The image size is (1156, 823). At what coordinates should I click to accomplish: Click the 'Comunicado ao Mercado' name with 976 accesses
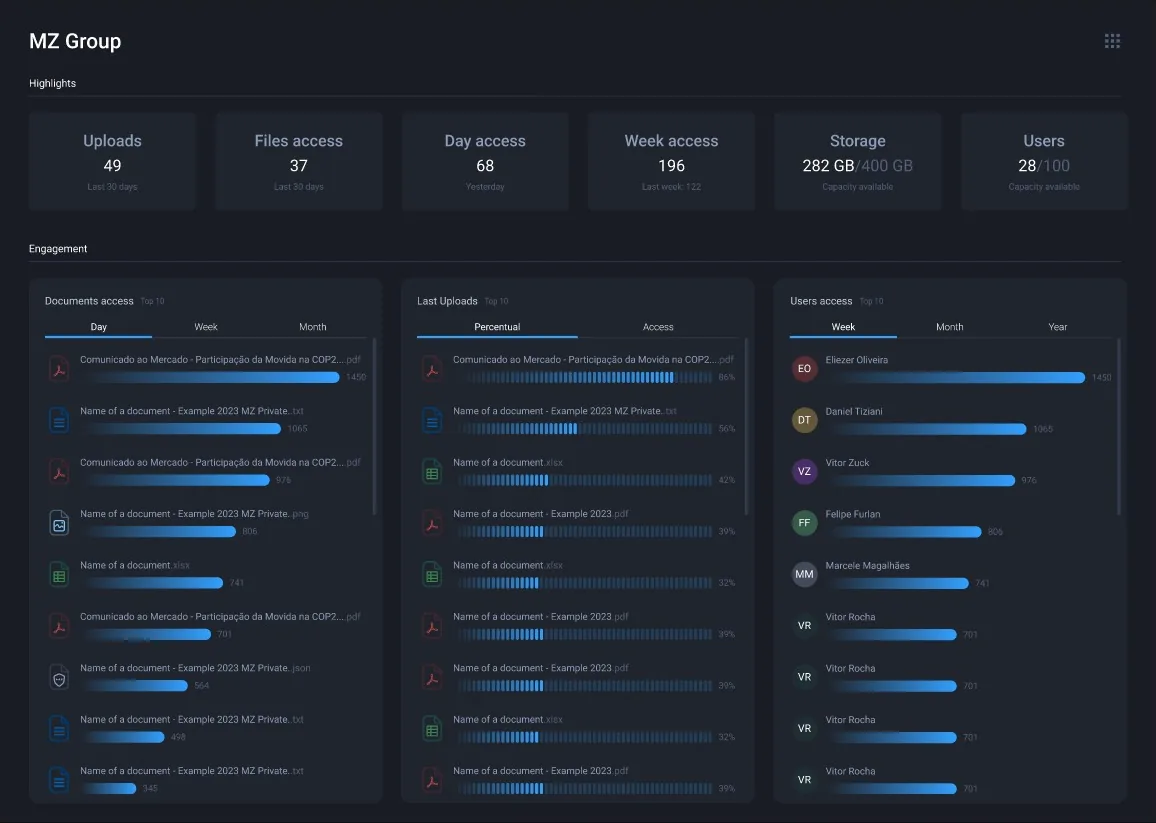click(220, 463)
